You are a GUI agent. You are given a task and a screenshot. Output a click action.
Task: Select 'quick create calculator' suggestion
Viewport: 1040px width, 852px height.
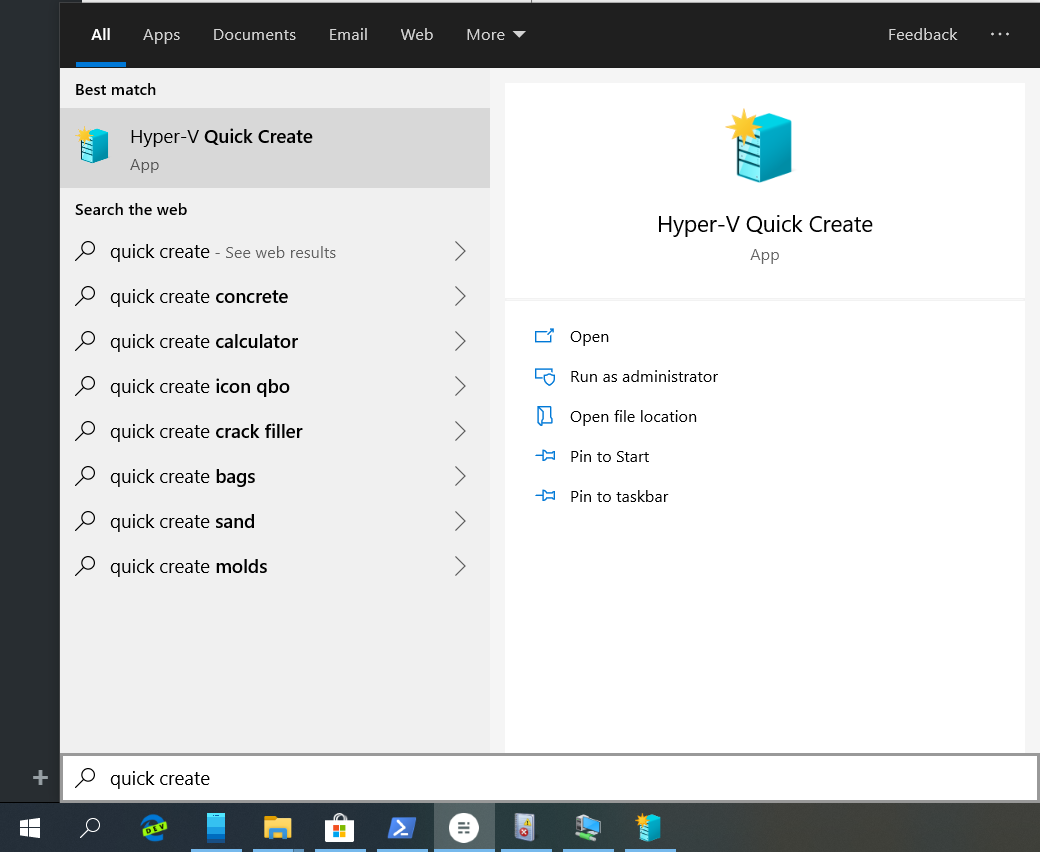pos(275,341)
